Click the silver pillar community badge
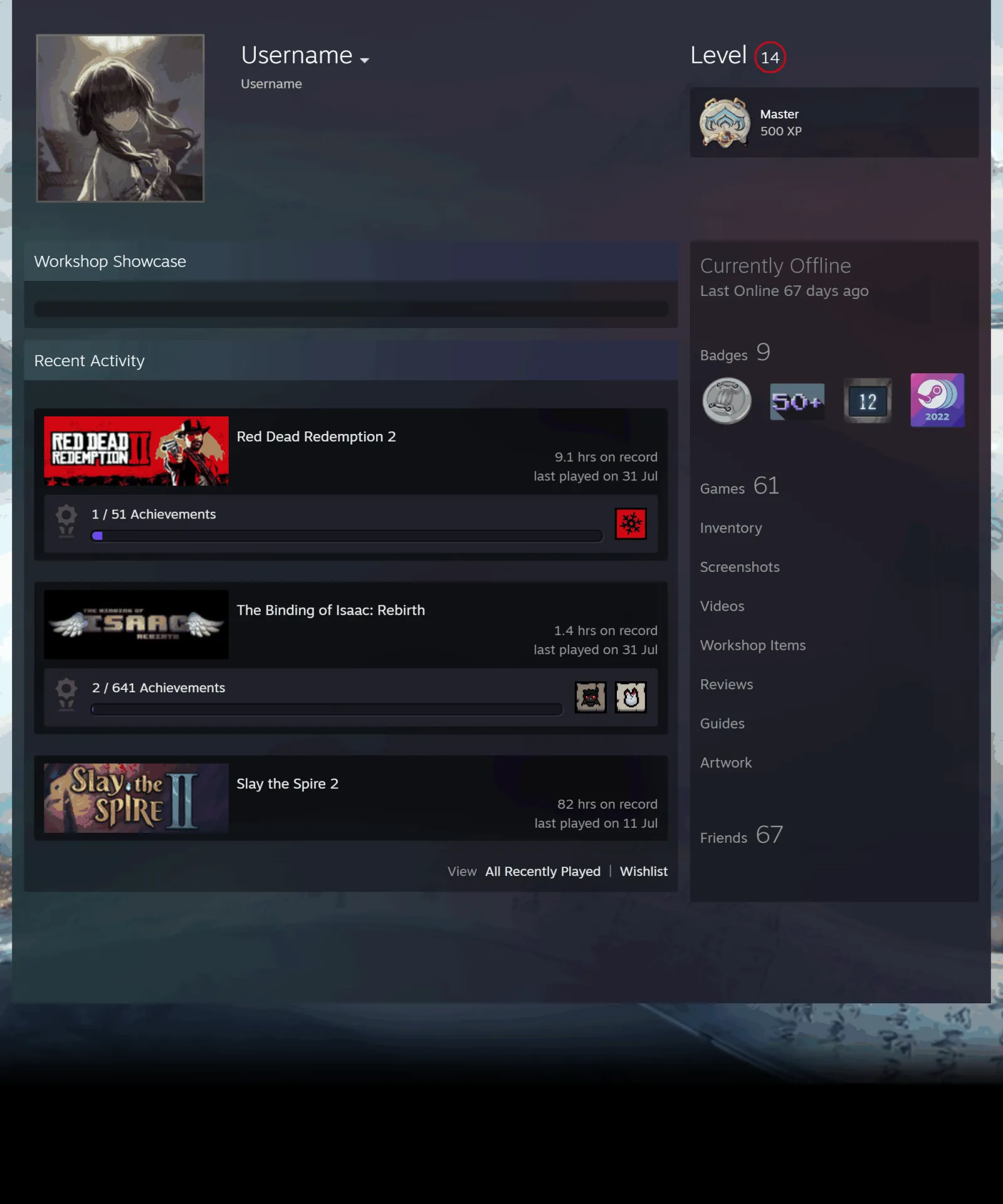 727,401
